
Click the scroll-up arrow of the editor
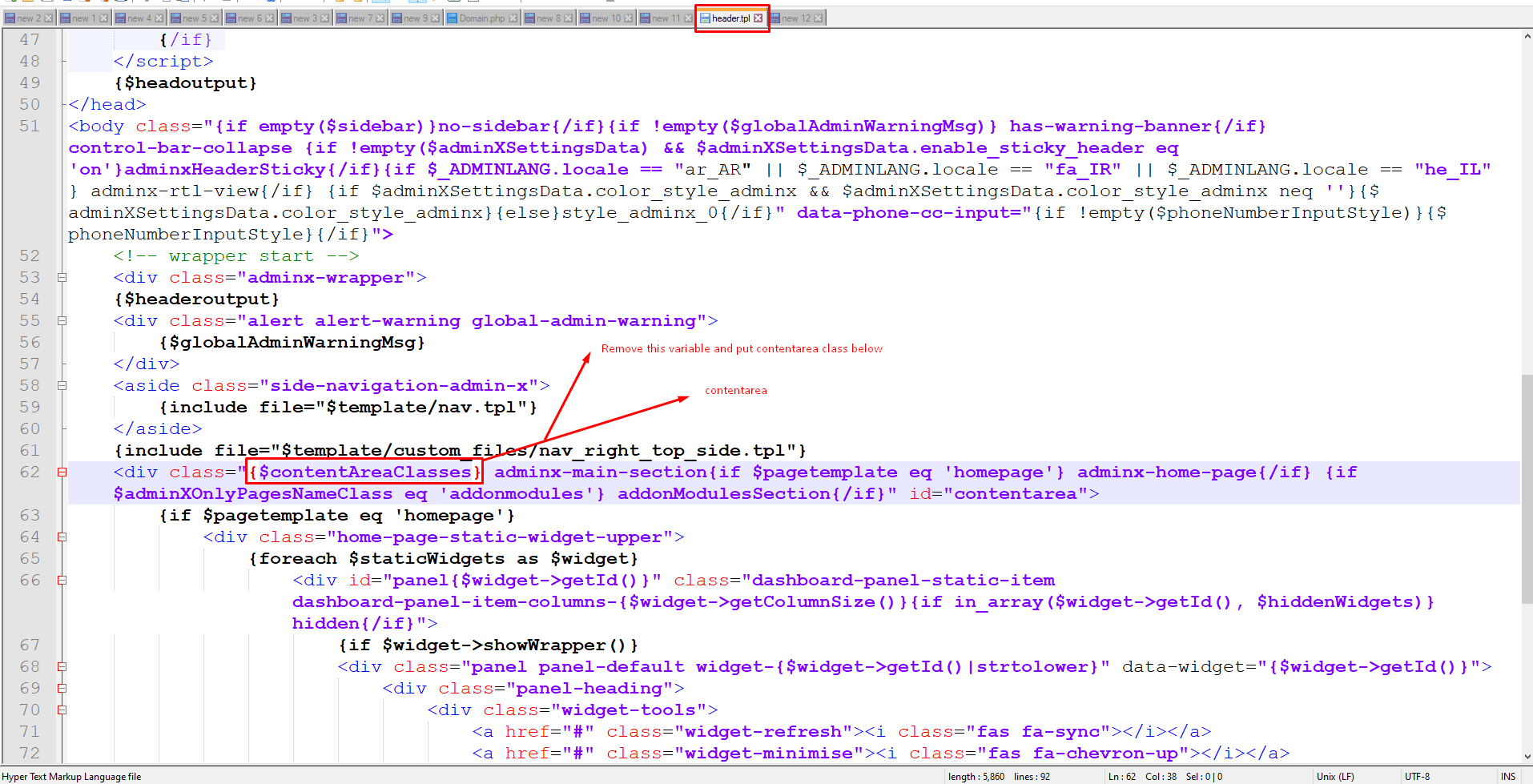(x=1527, y=36)
